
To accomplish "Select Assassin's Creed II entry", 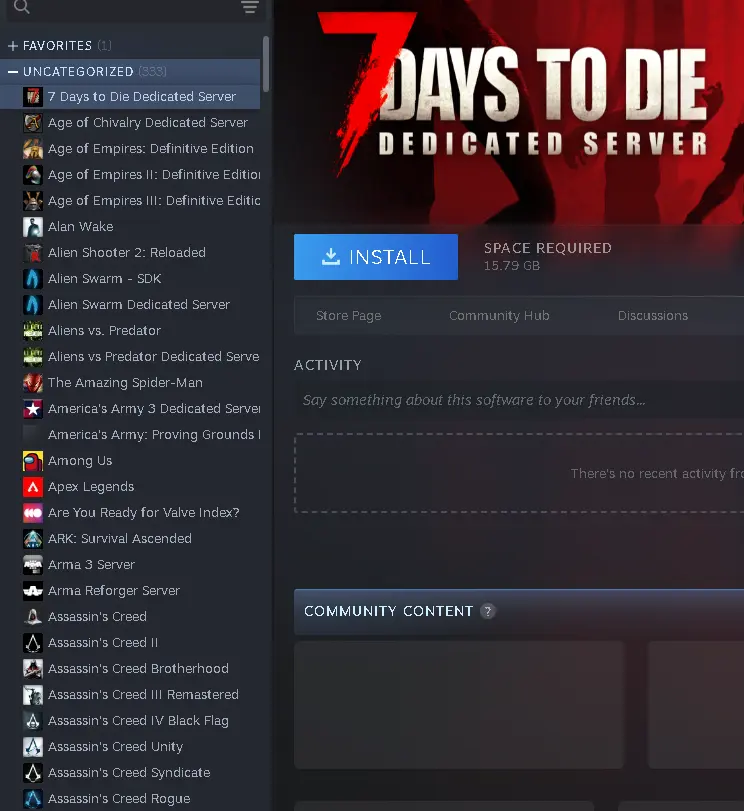I will click(x=130, y=643).
